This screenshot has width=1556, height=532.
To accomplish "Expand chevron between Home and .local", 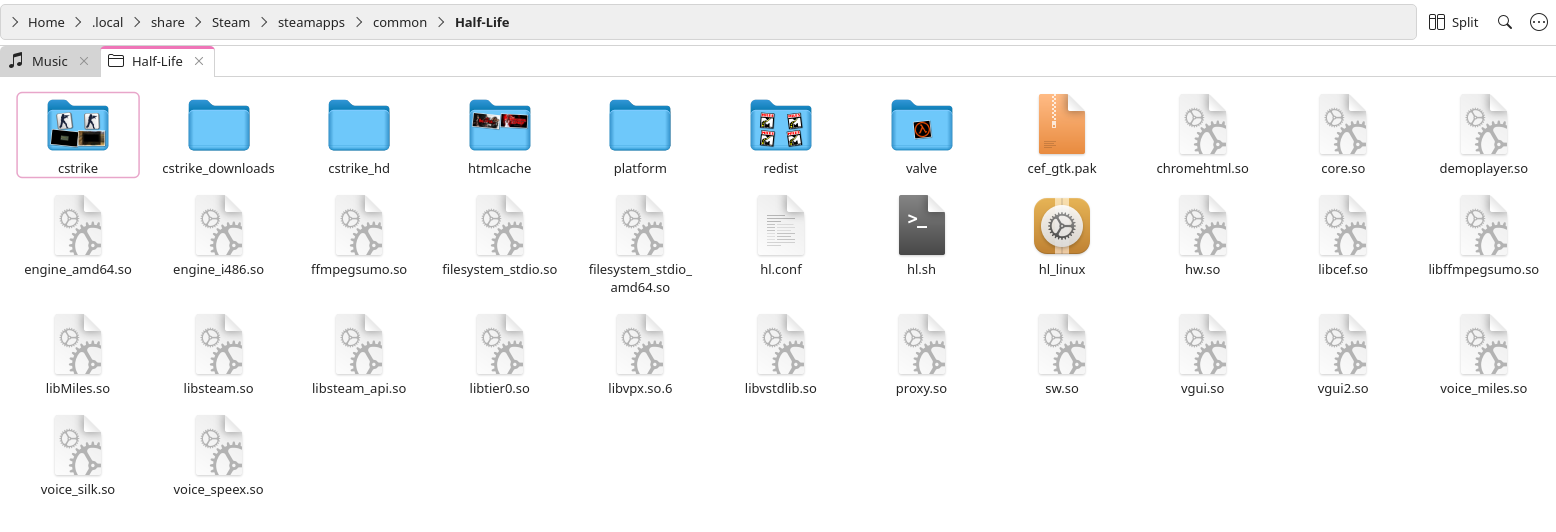I will tap(78, 22).
